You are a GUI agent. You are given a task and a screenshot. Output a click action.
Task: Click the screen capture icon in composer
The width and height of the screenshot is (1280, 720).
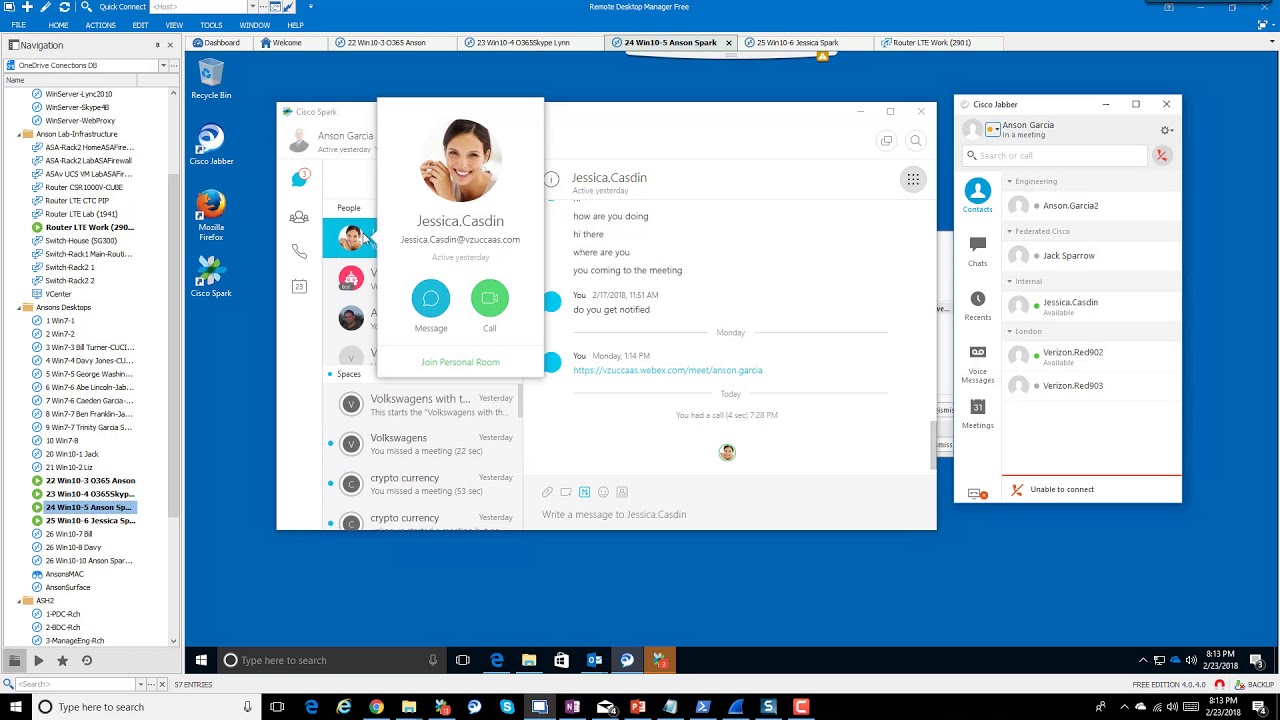point(566,492)
